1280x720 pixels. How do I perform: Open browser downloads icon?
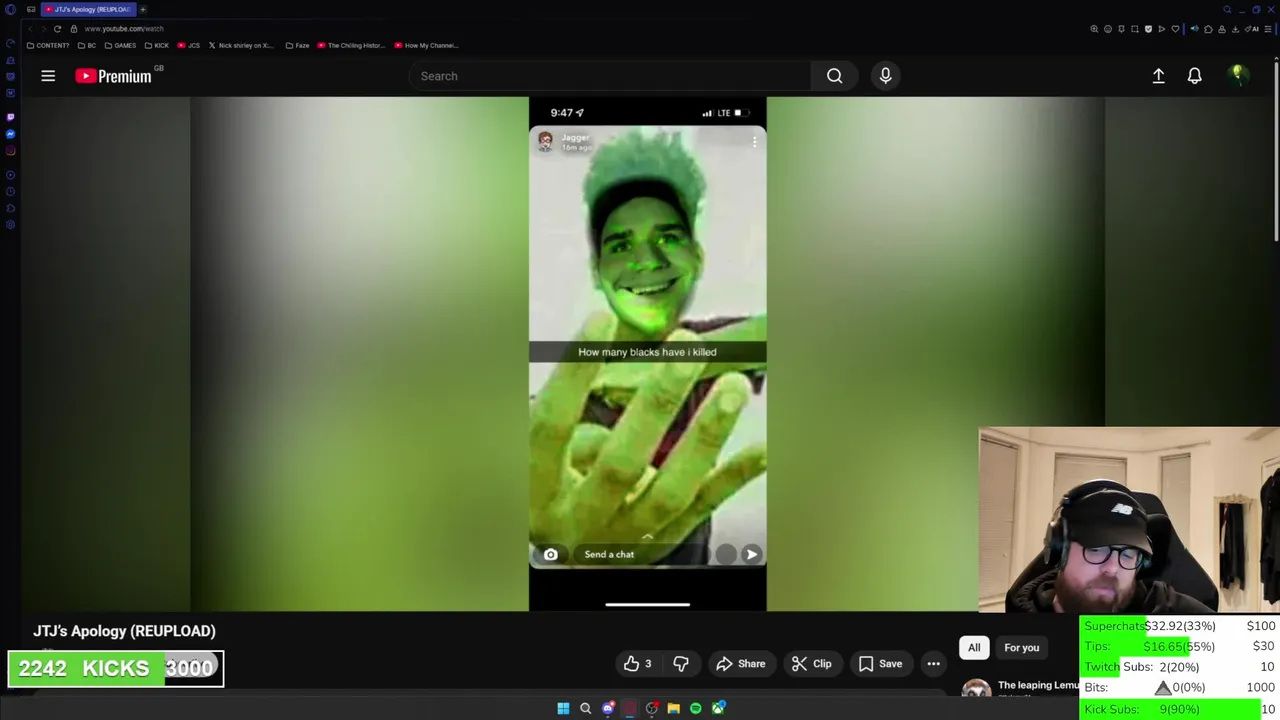(x=1235, y=29)
